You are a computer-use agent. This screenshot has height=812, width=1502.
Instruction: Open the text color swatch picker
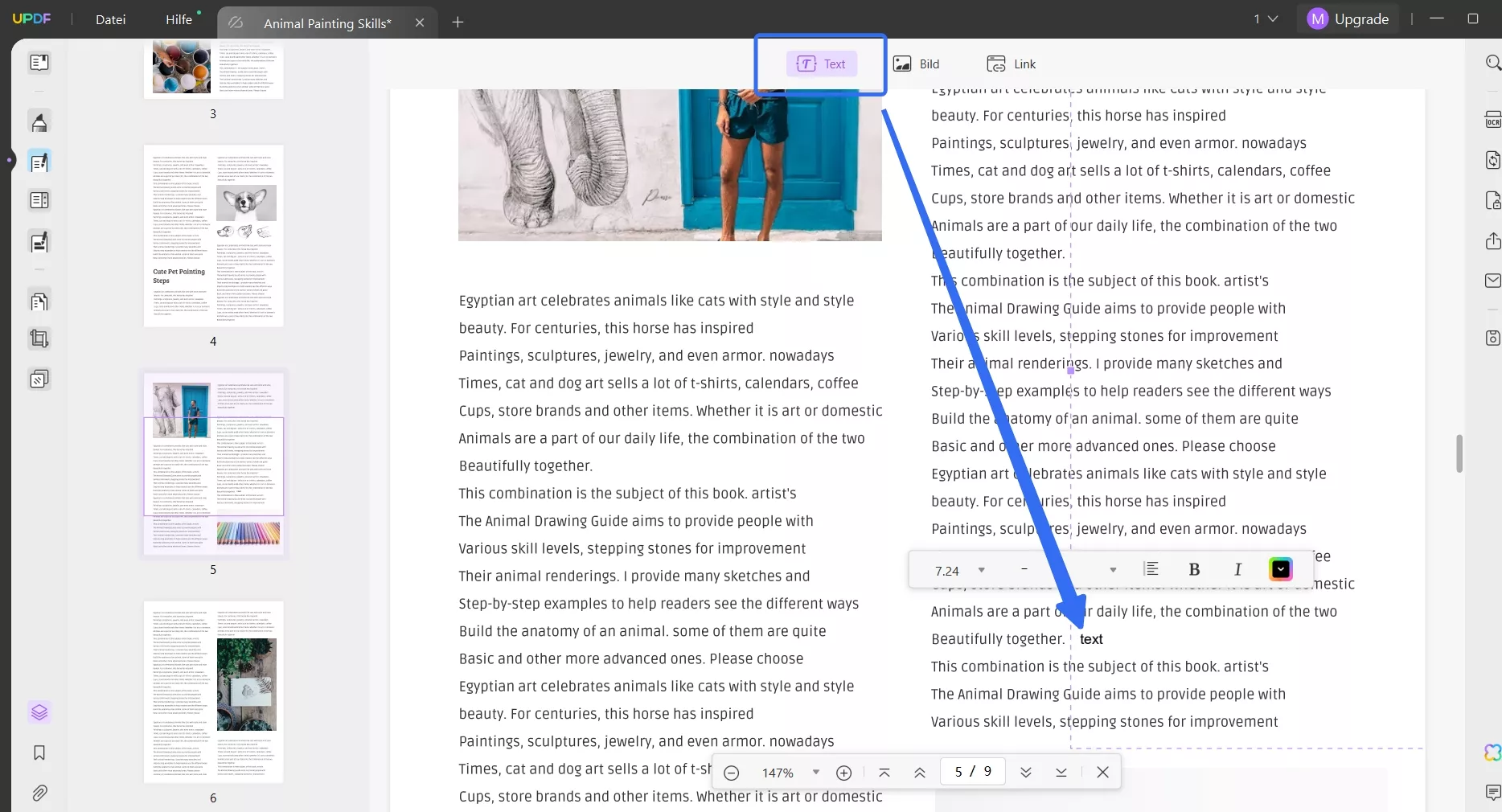[x=1280, y=568]
